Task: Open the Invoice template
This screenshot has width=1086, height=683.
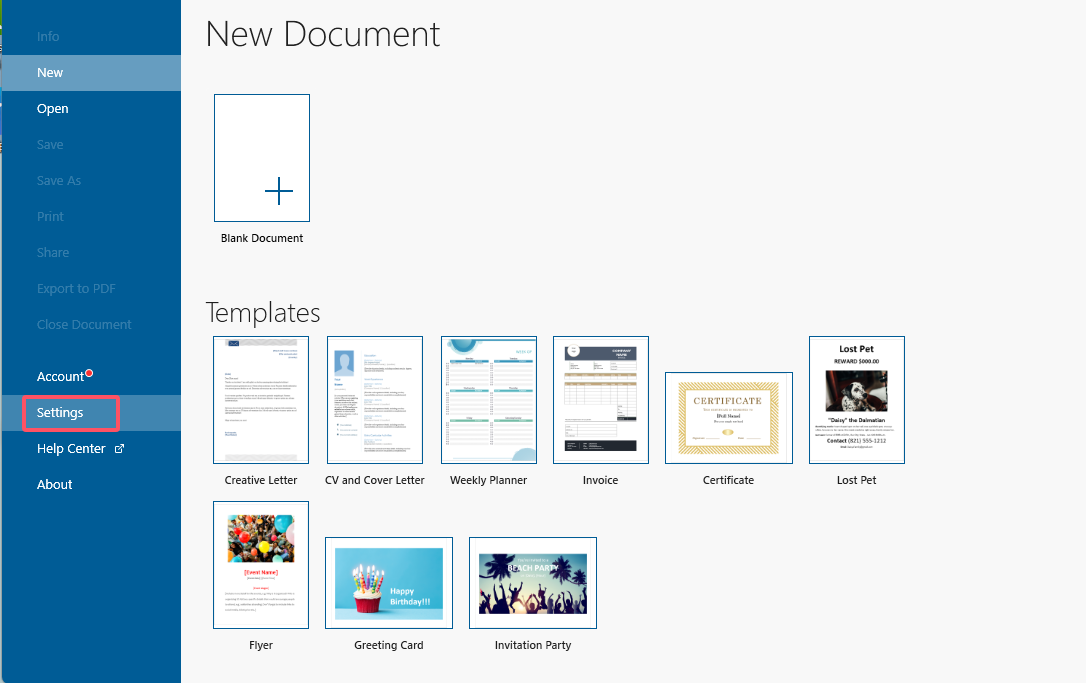Action: click(601, 400)
